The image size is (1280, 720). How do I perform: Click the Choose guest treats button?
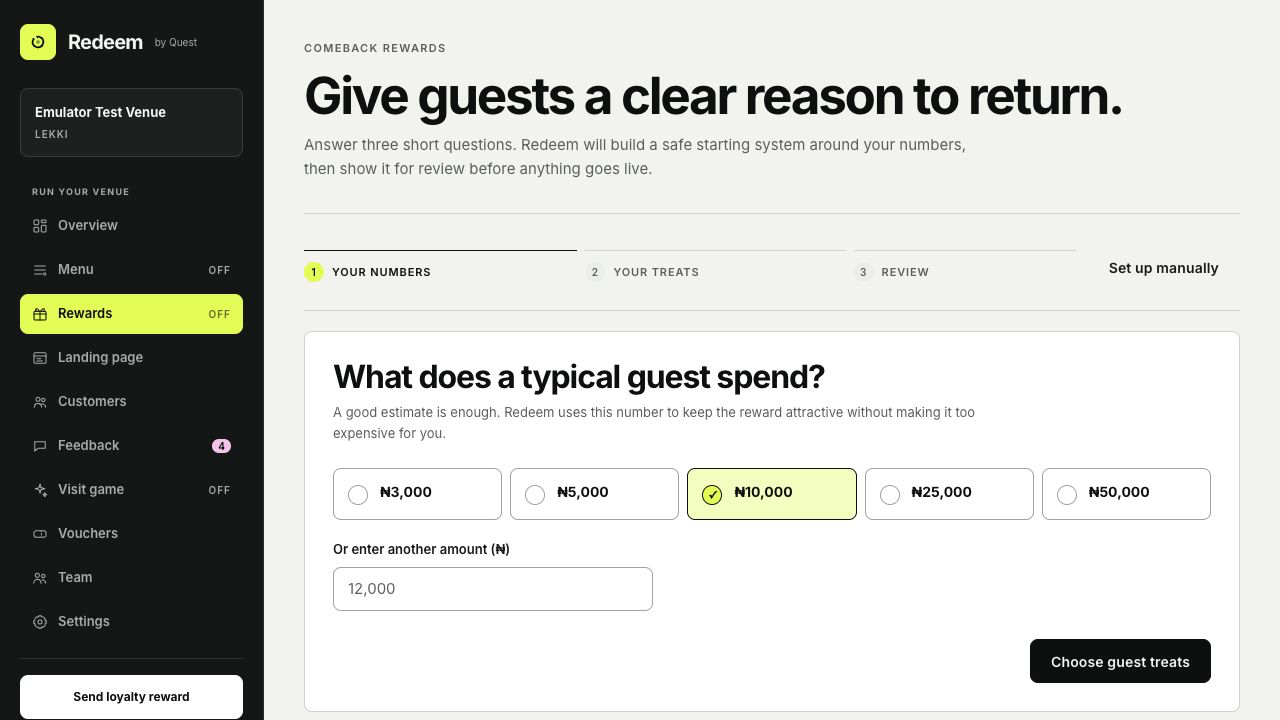[1120, 661]
